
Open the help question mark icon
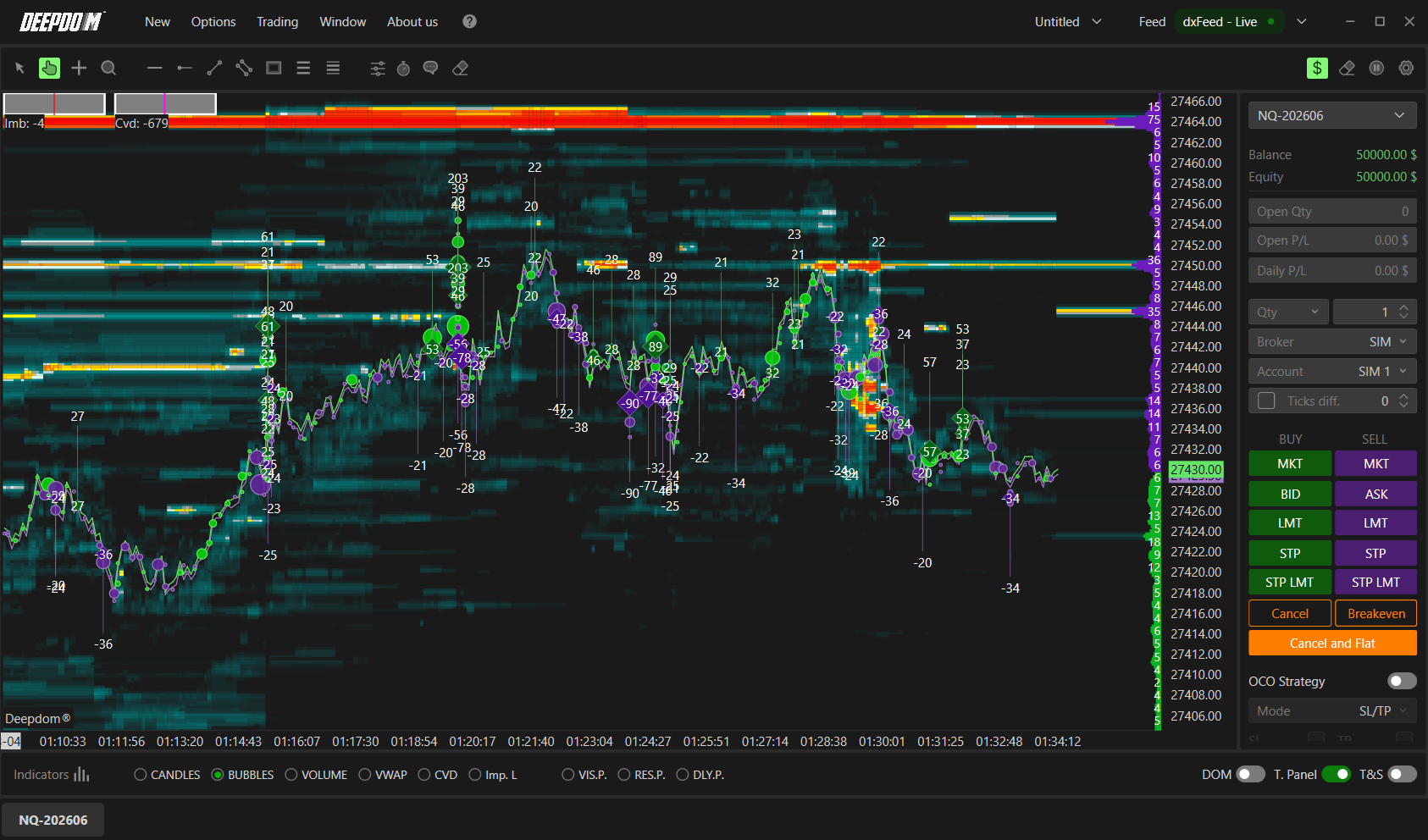click(x=469, y=22)
